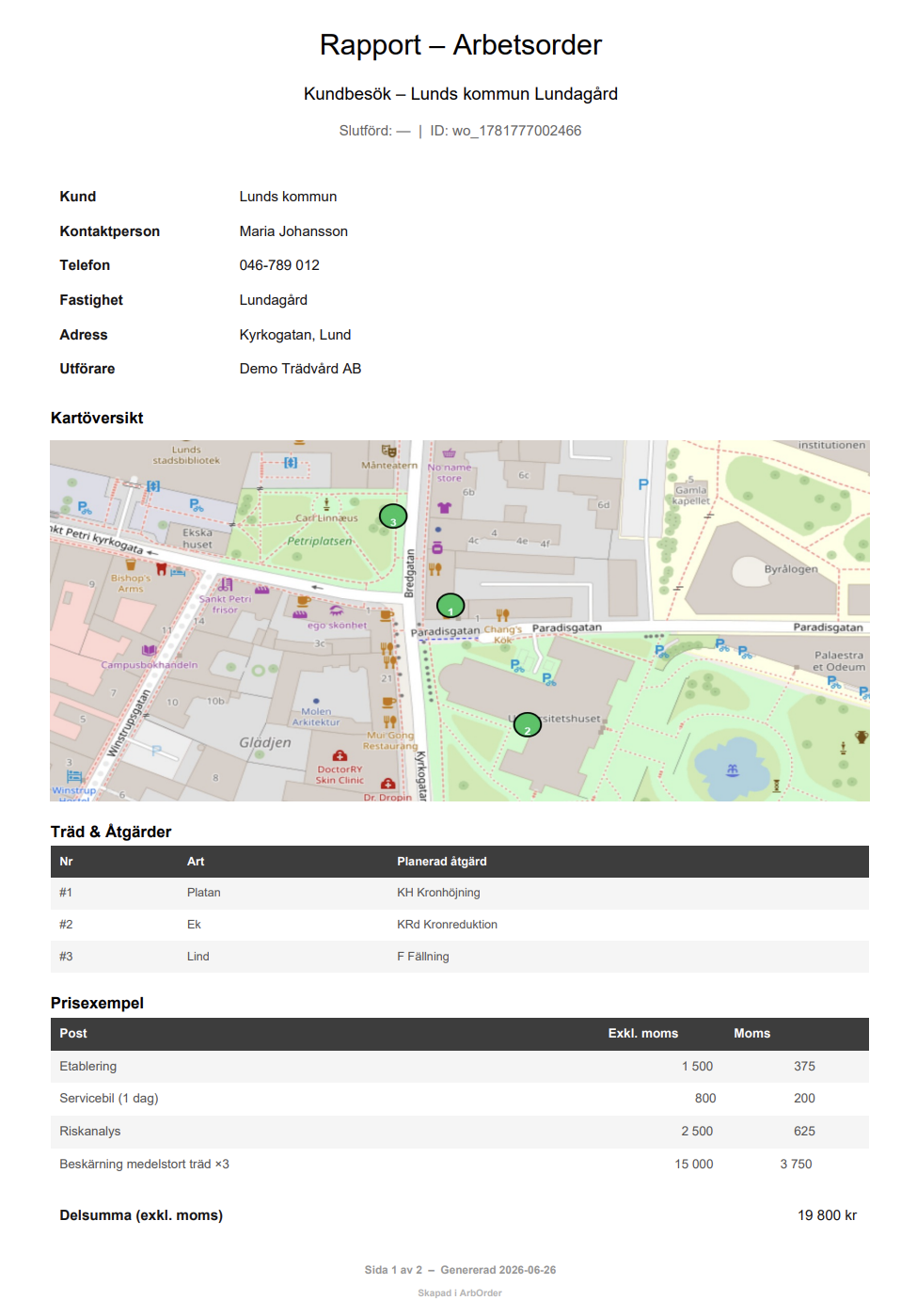
Task: Click the Lind species cell
Action: click(198, 957)
